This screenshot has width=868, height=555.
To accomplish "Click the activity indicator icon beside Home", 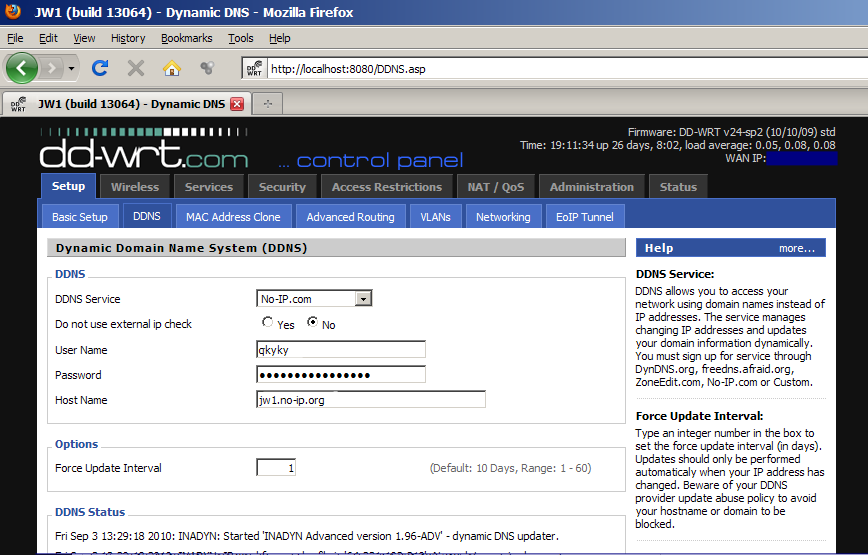I will (x=207, y=68).
